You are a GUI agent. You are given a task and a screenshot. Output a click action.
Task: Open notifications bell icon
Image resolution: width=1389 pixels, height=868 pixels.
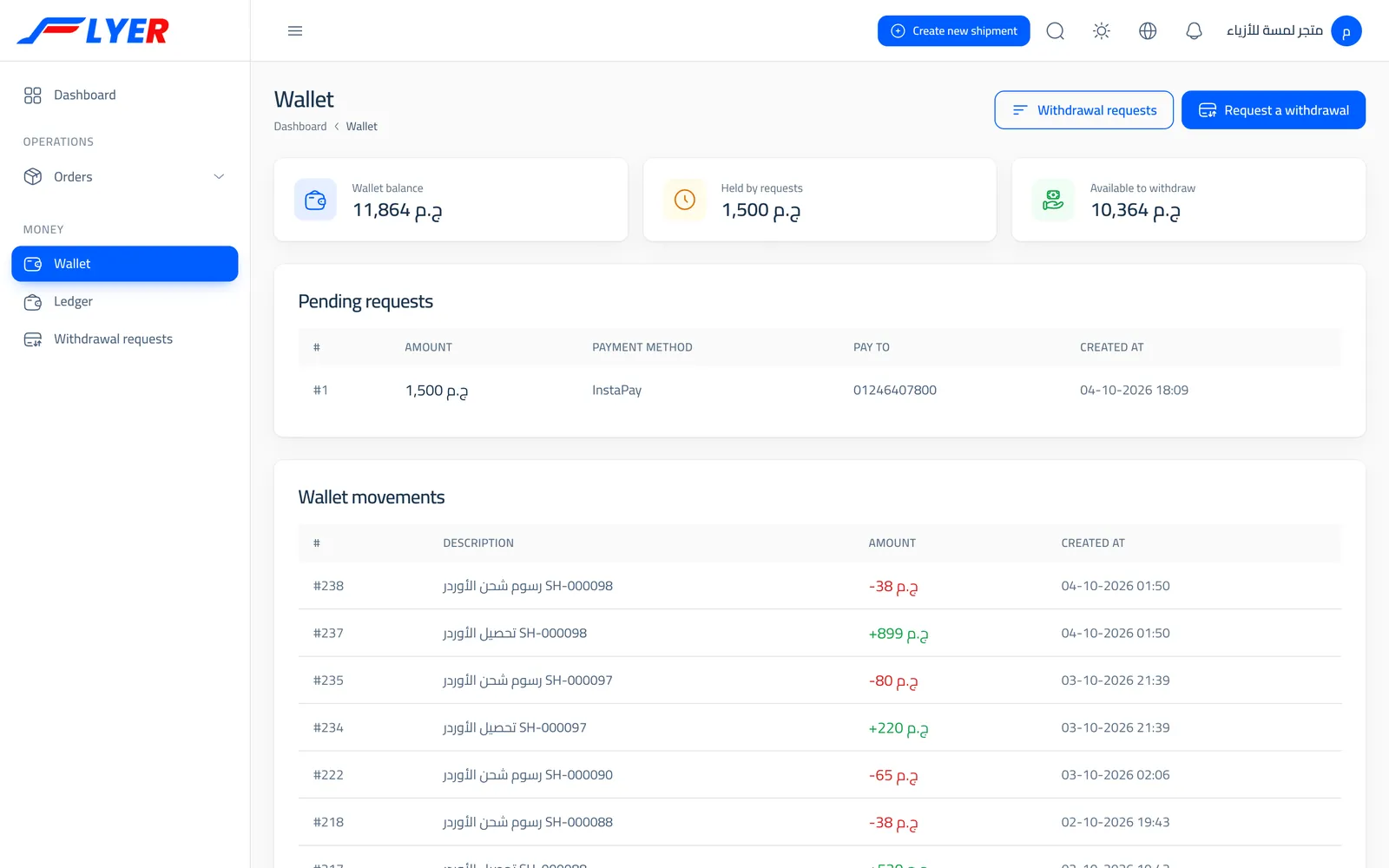1195,31
